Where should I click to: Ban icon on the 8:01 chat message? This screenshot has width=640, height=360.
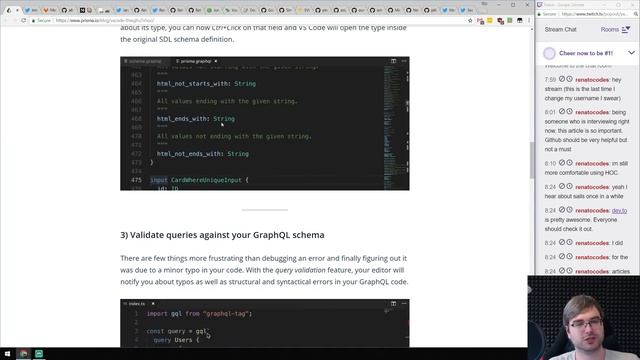(562, 111)
